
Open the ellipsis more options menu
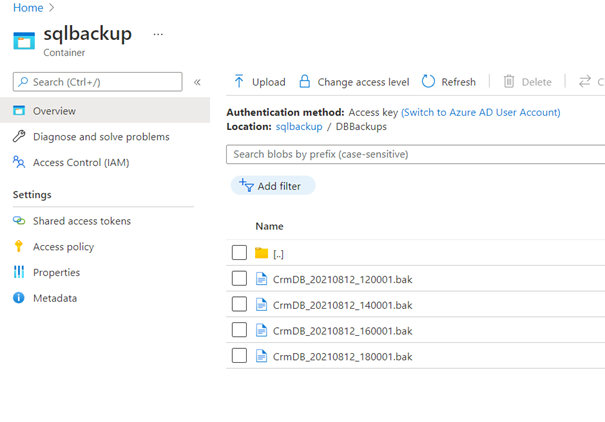click(x=158, y=34)
